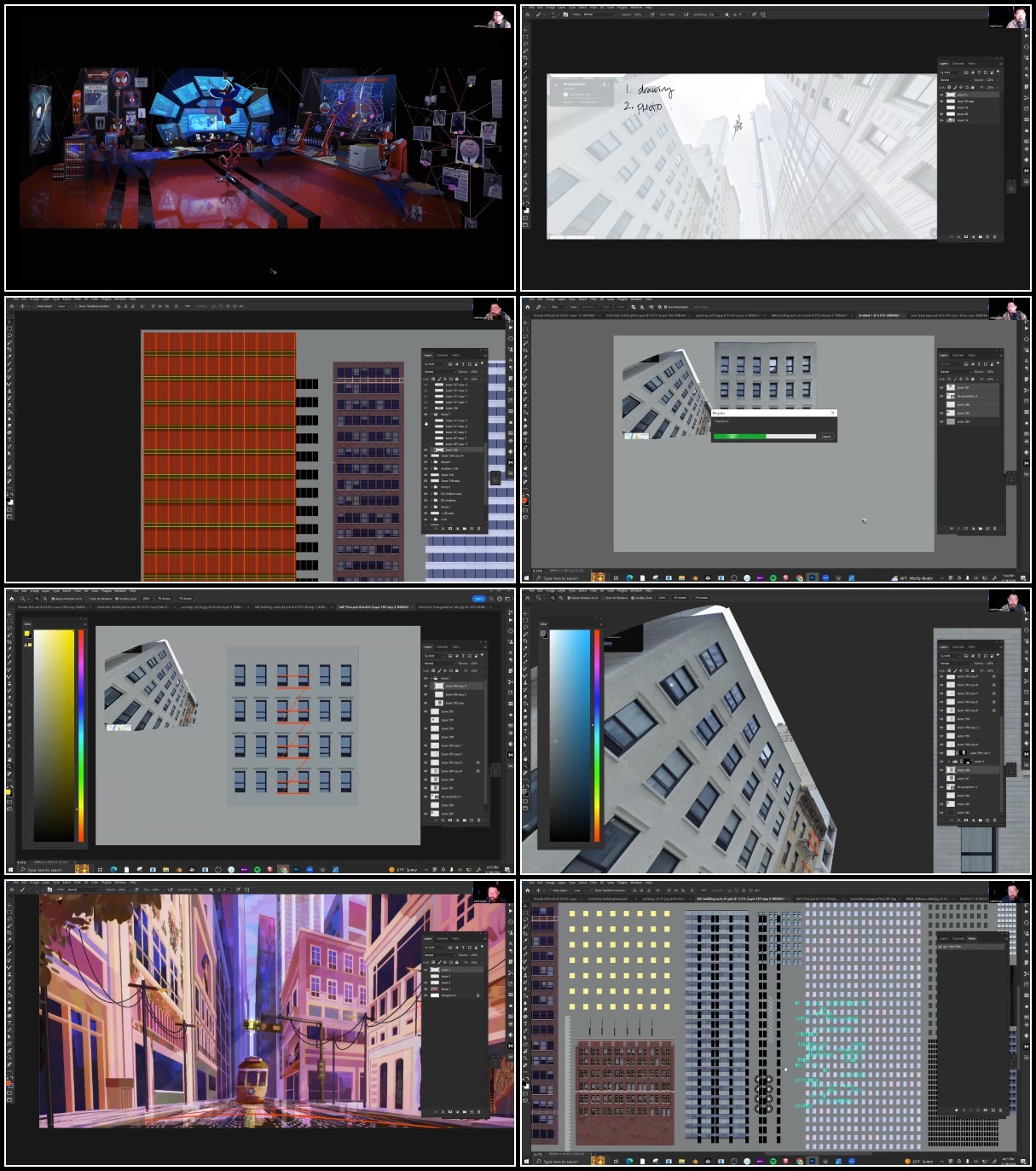
Task: Click the trash icon in the Progress-dialog frame Layers panel
Action: pos(994,529)
